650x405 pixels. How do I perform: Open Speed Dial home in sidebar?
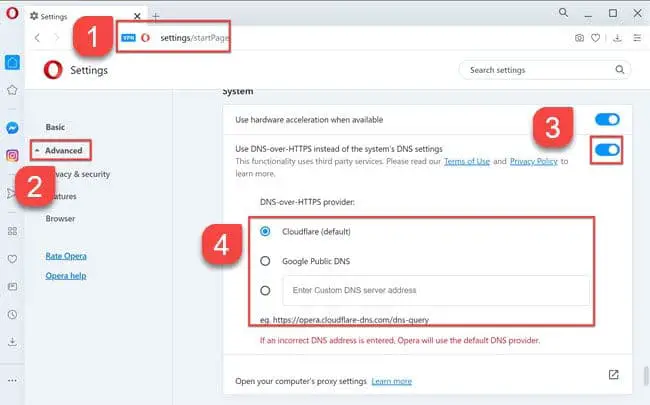click(12, 63)
